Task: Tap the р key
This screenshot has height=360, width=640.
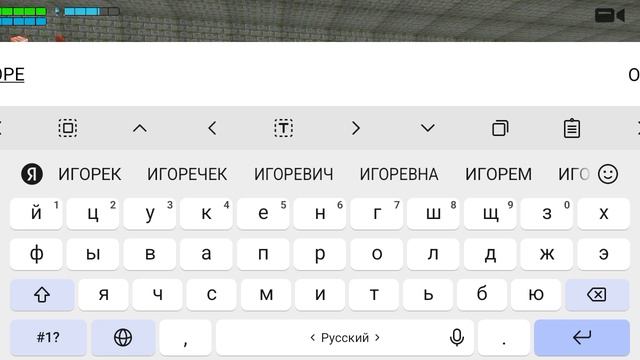Action: pos(320,254)
